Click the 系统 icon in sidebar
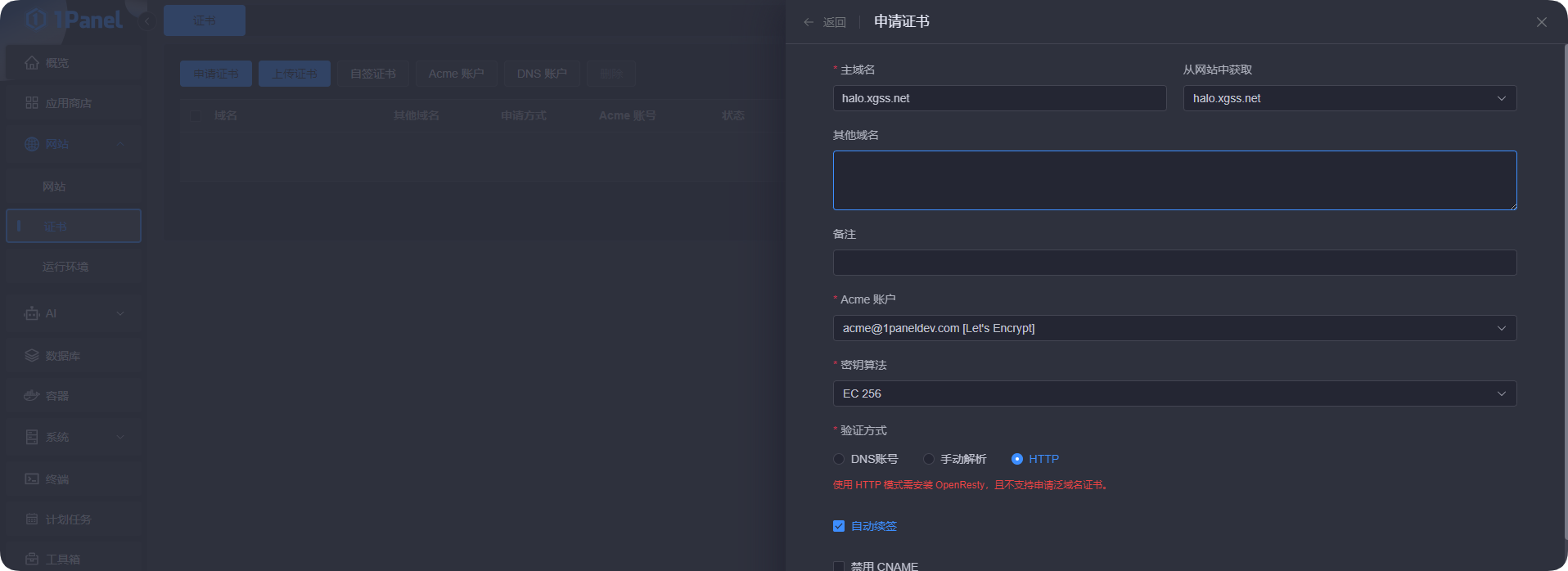This screenshot has width=1568, height=571. coord(32,437)
